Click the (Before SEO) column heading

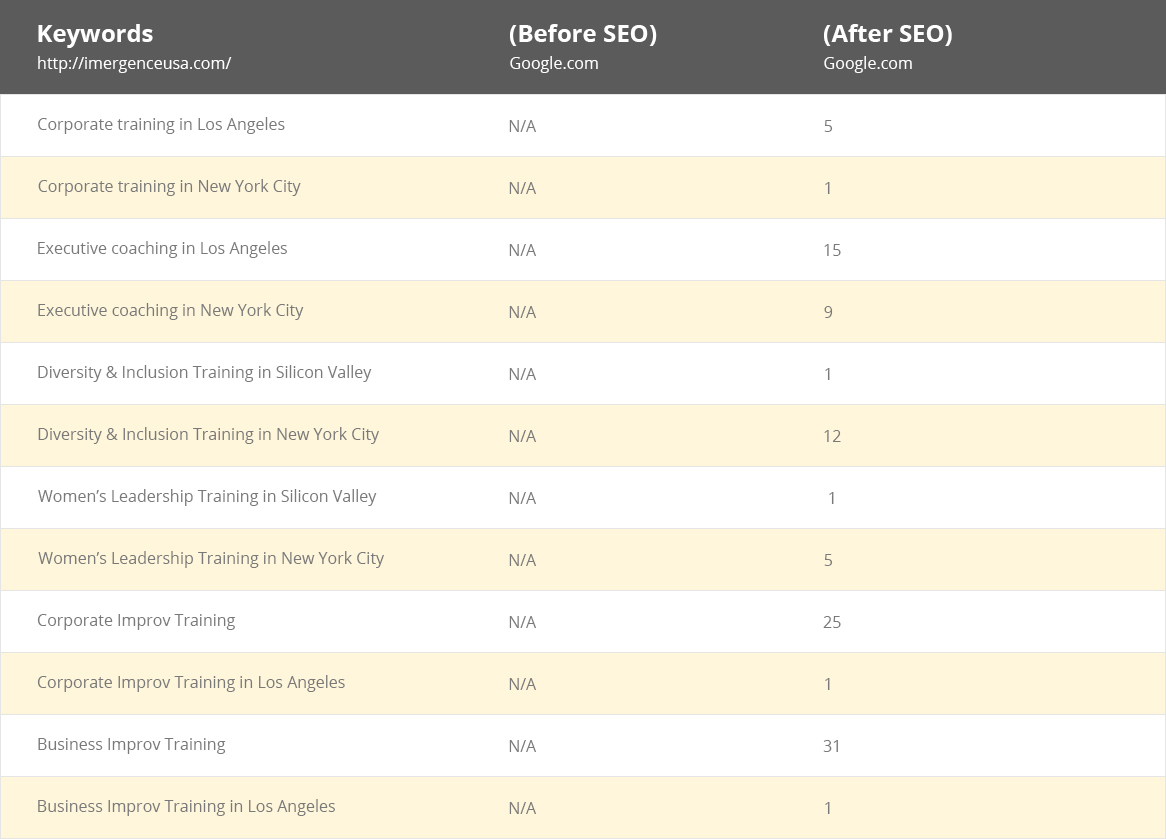click(582, 33)
